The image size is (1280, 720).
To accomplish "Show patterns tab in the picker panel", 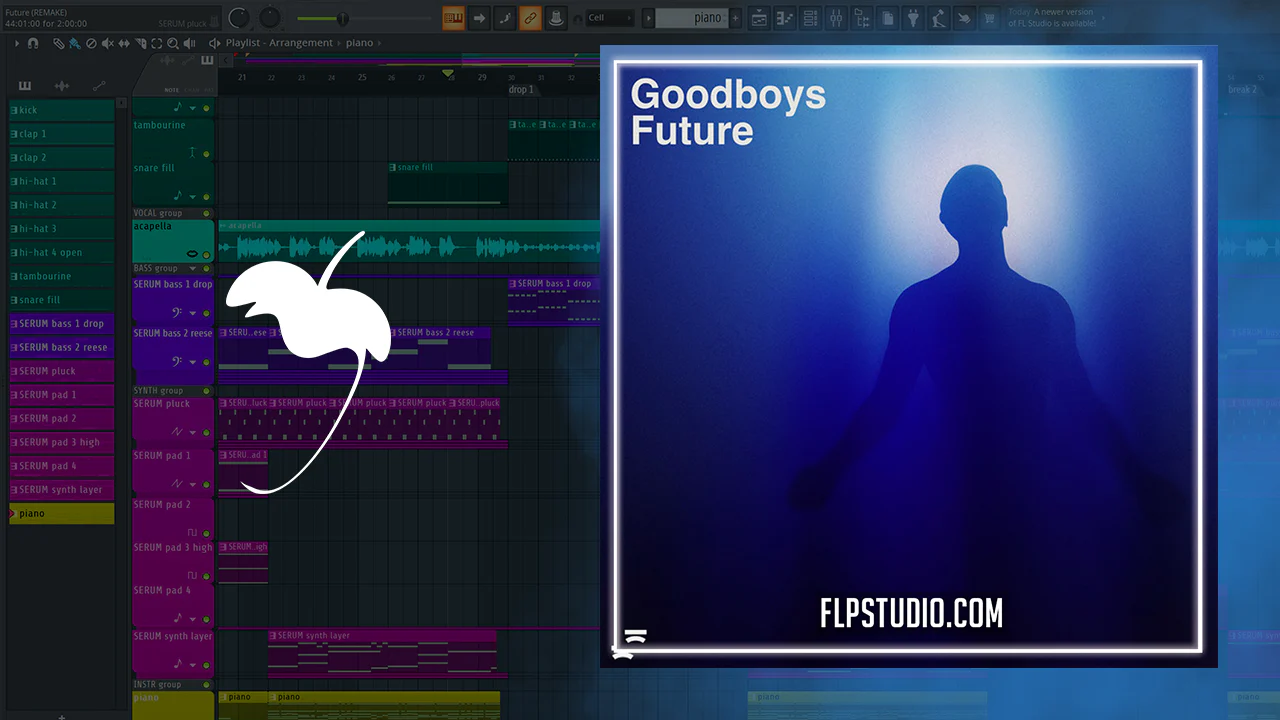I will click(25, 86).
